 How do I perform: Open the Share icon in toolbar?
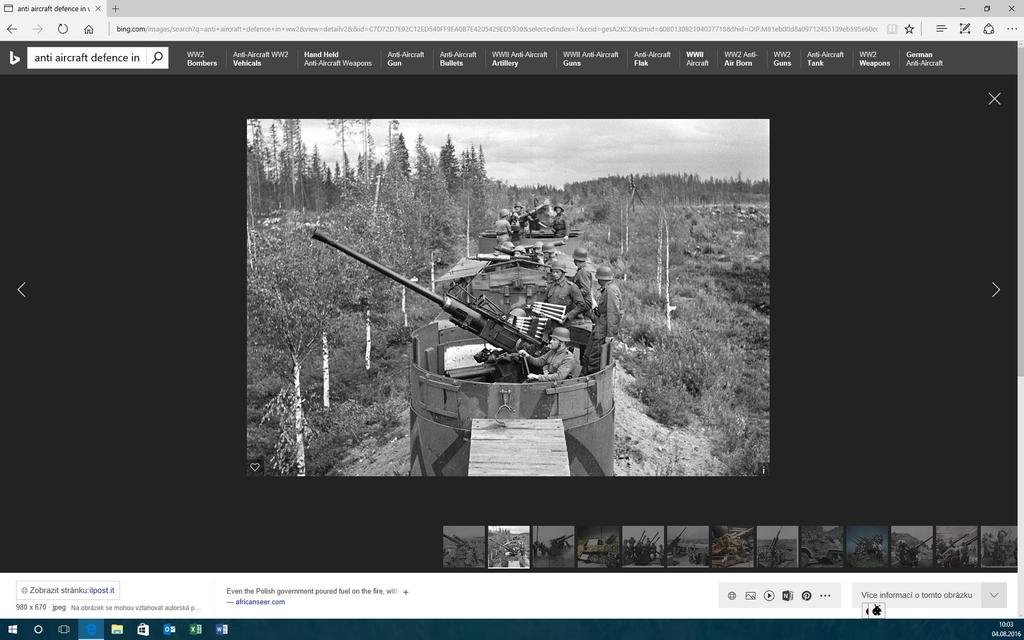(x=989, y=29)
